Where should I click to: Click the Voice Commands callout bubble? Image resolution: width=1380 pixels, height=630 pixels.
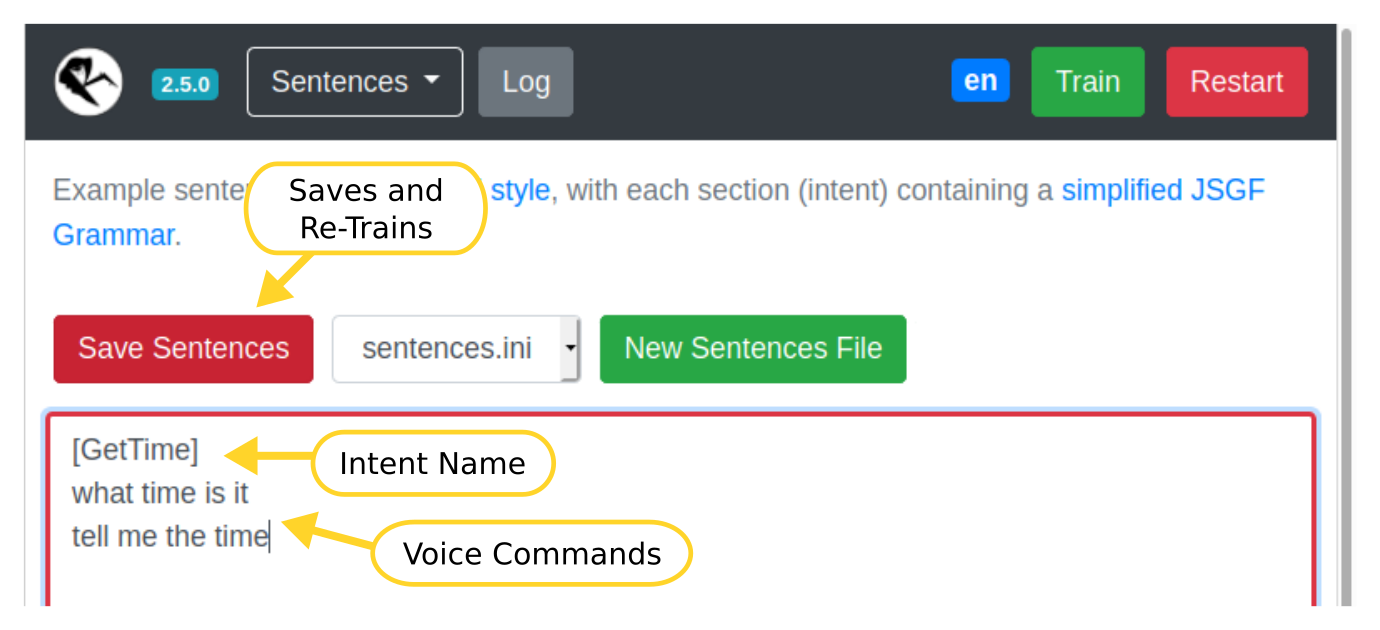point(531,552)
